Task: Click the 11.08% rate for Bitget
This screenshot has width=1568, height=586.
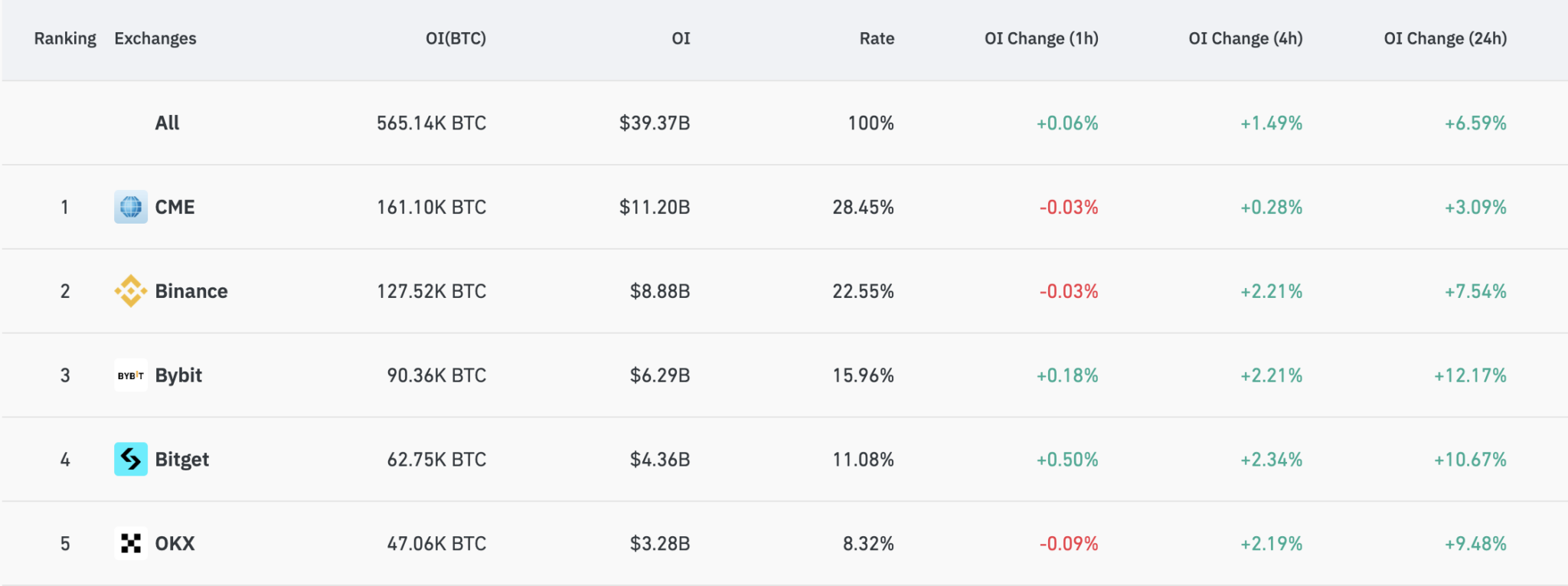Action: point(863,460)
